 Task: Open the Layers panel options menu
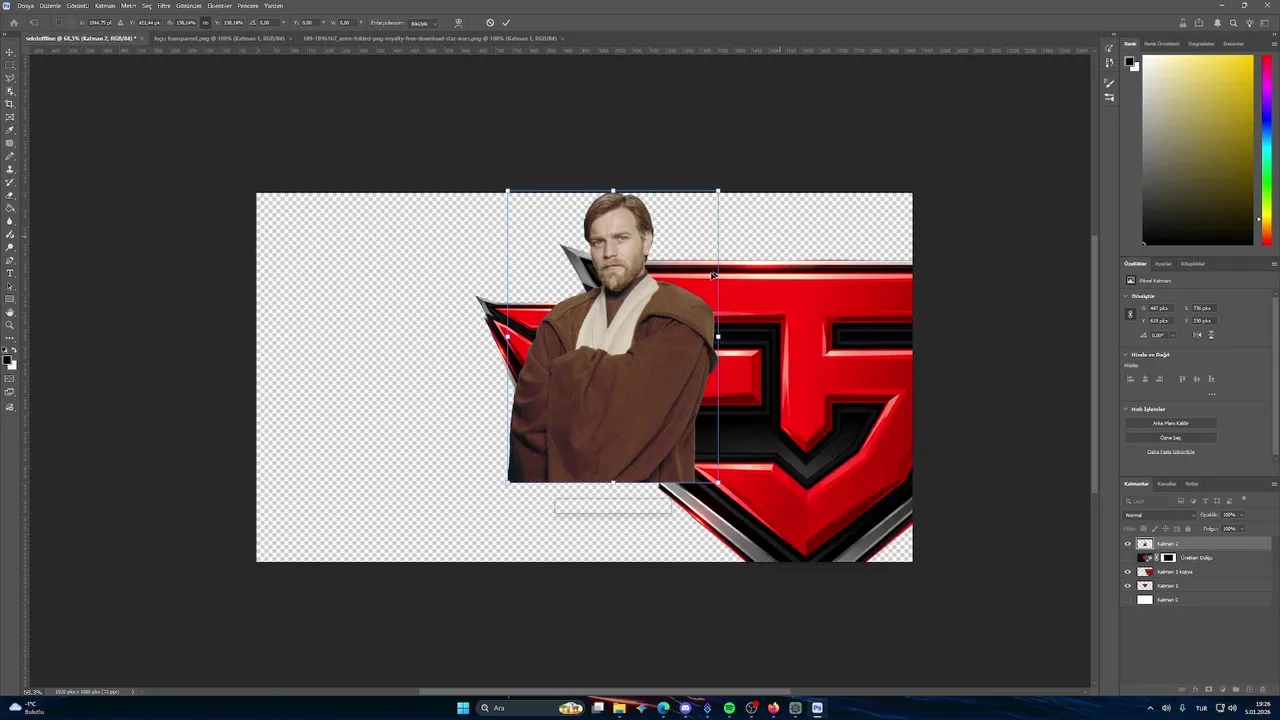[x=1273, y=484]
